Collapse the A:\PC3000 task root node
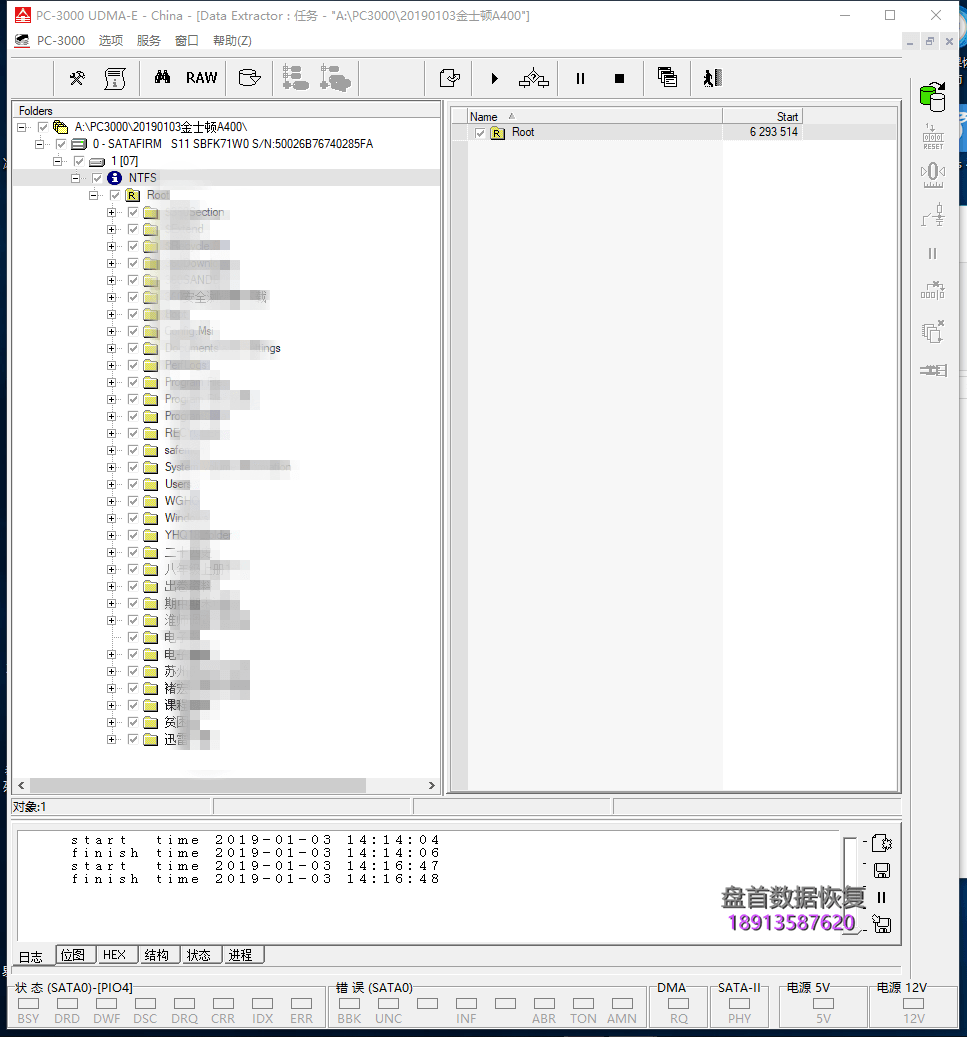Viewport: 967px width, 1037px height. pos(22,127)
